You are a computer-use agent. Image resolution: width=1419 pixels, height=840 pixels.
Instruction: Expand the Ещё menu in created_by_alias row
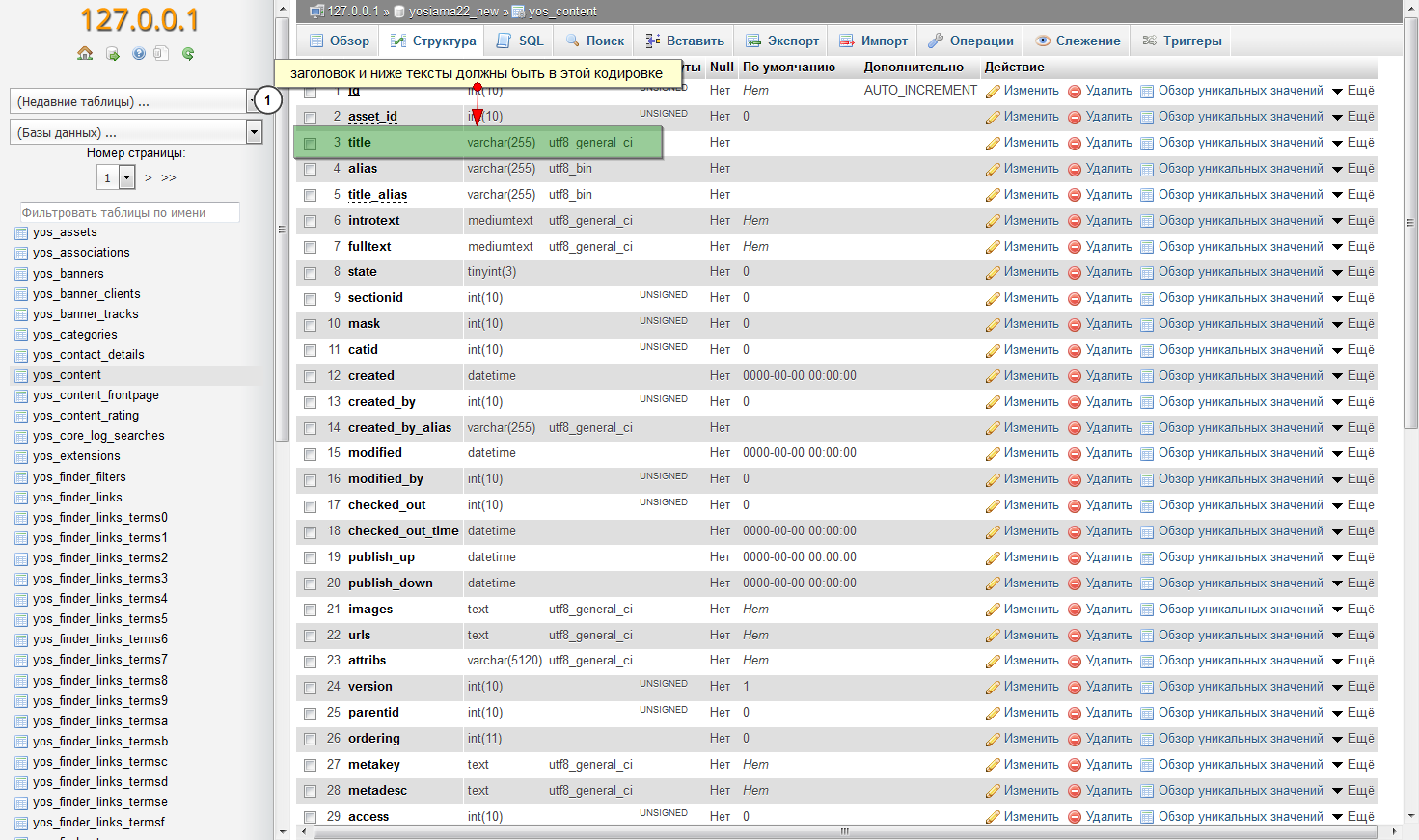1352,428
